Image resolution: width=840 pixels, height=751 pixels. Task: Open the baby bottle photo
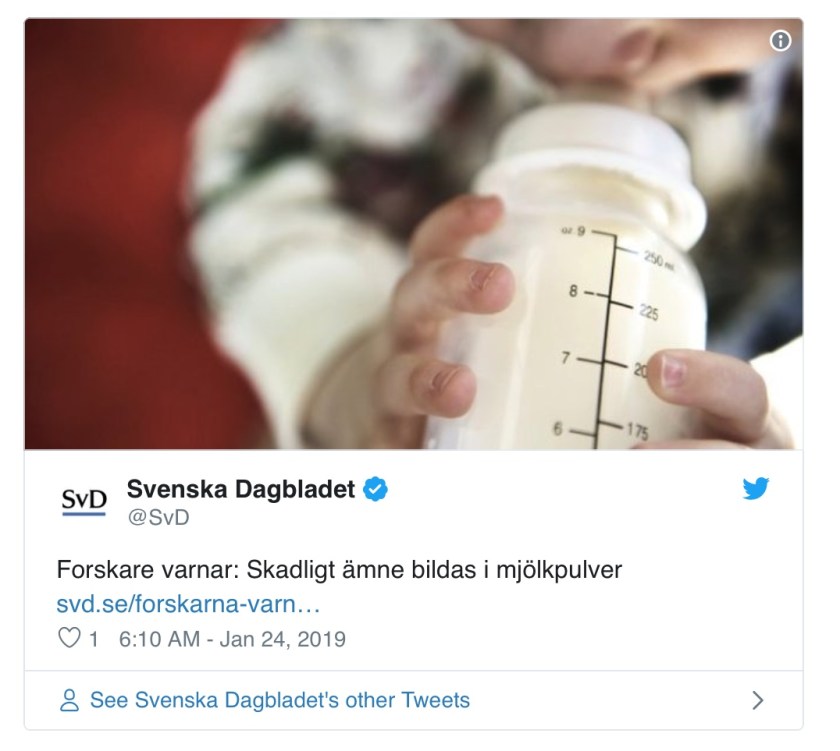coord(414,234)
